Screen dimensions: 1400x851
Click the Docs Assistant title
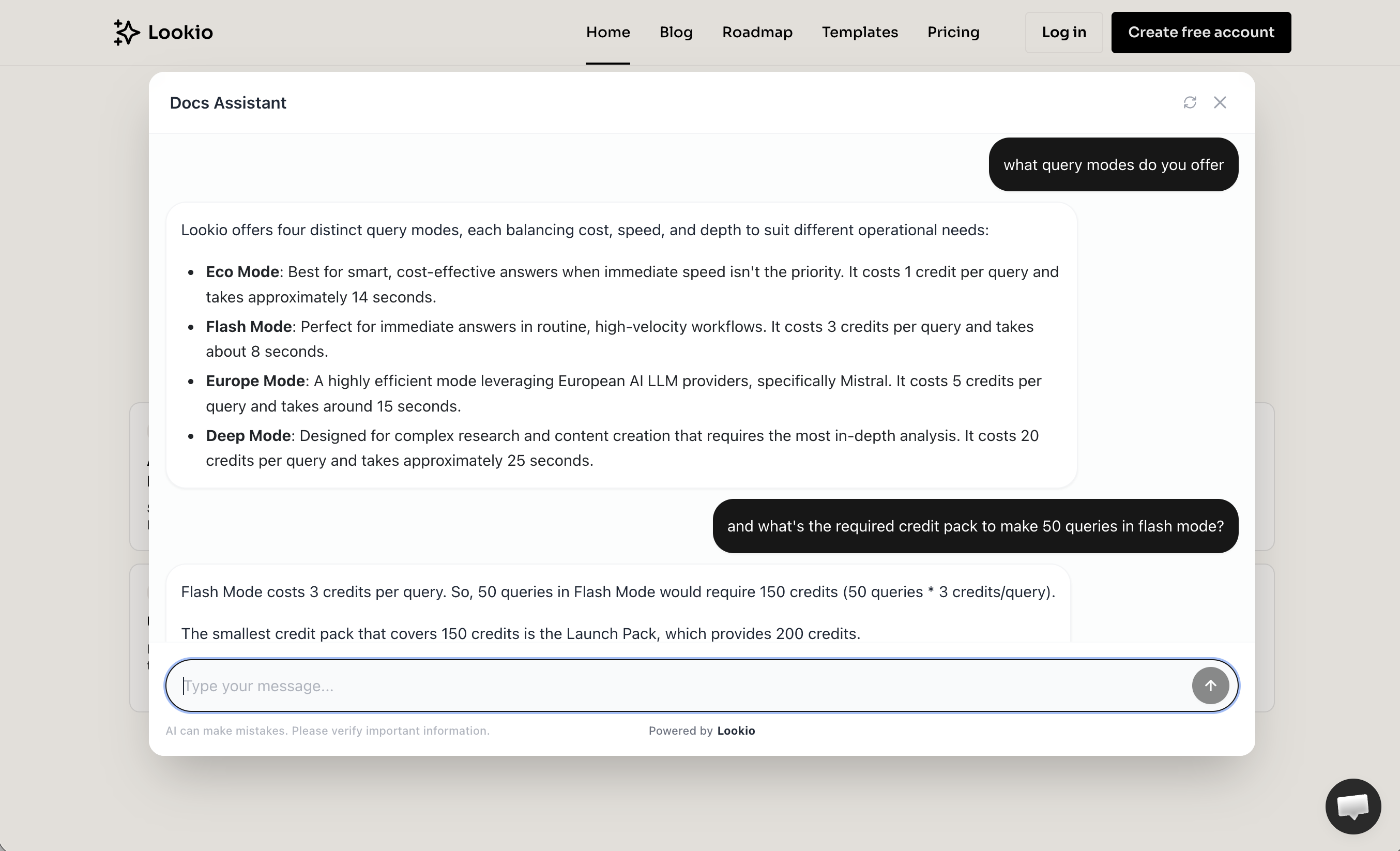tap(227, 103)
